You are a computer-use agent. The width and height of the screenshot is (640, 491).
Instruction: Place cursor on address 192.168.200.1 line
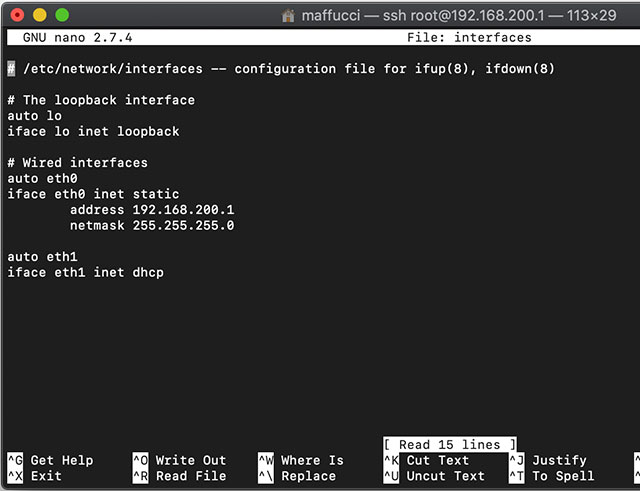[x=151, y=210]
